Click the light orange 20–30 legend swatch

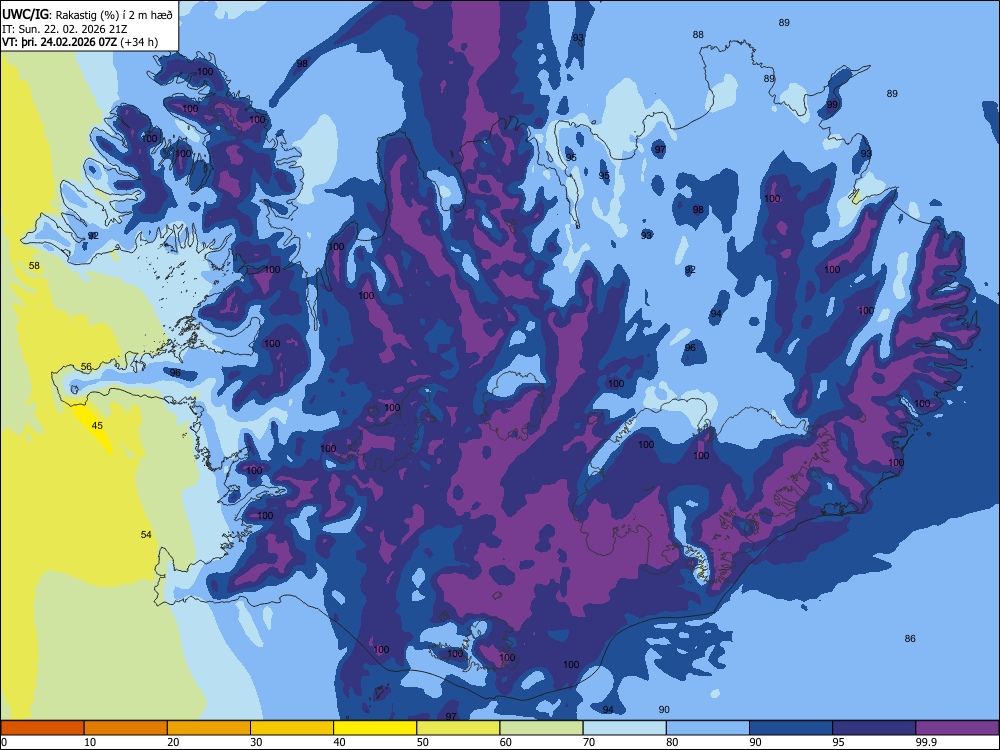pyautogui.click(x=209, y=728)
